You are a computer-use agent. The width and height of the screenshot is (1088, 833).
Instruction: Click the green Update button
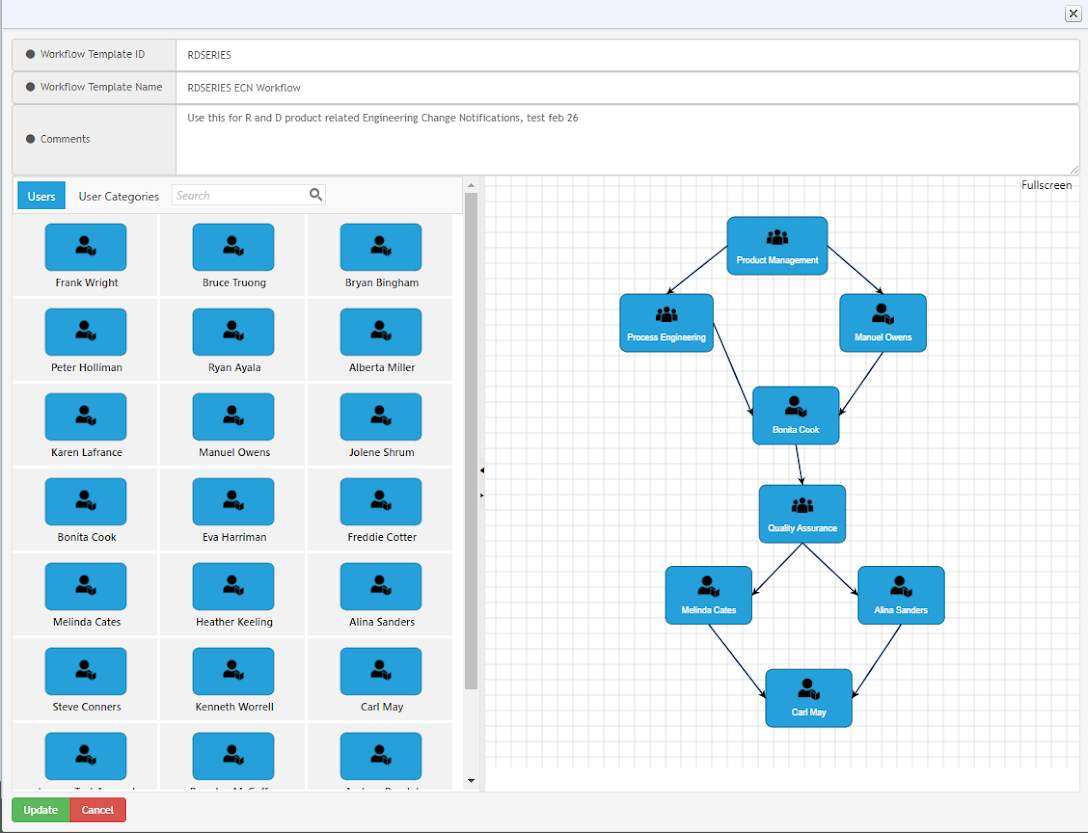pos(41,810)
